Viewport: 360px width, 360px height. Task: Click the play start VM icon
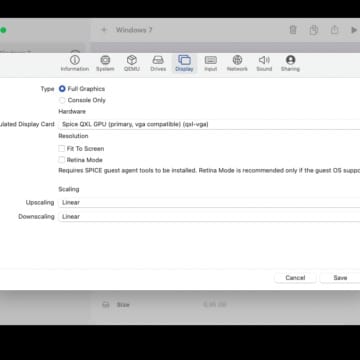click(x=354, y=30)
